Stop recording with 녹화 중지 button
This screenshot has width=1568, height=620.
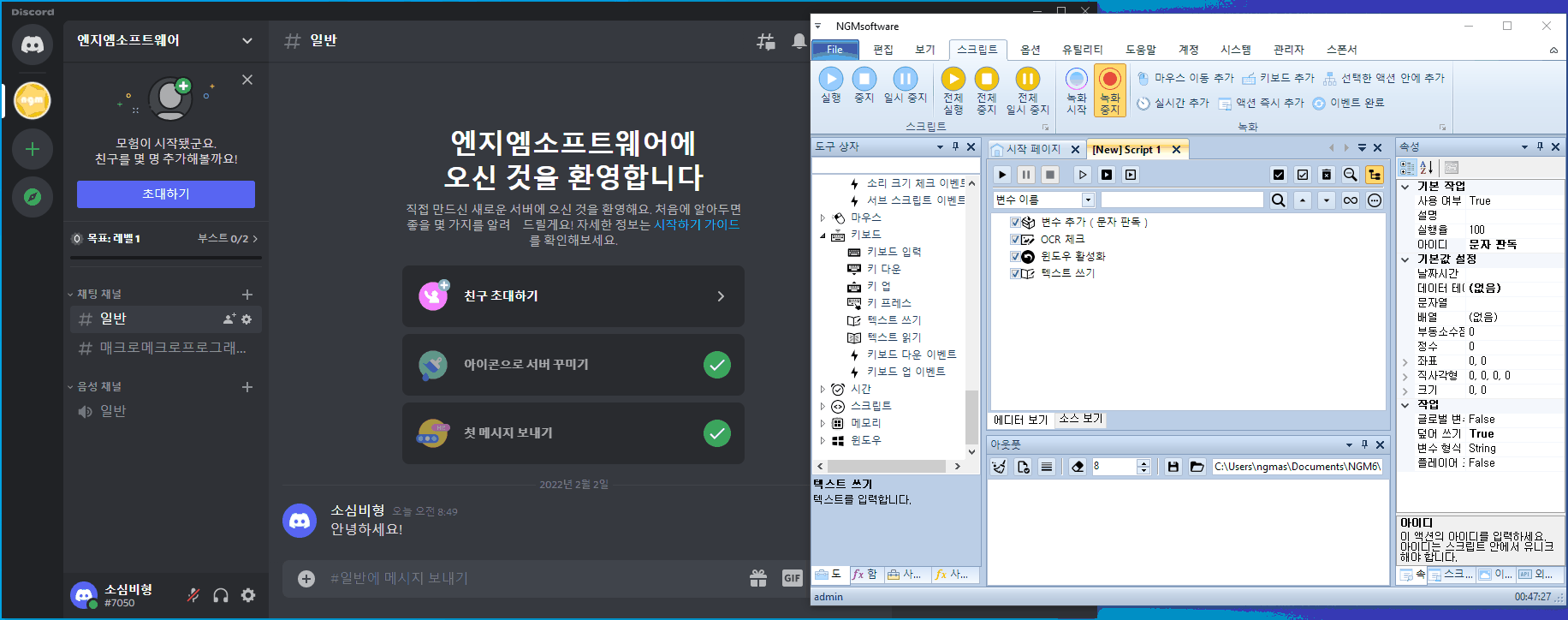tap(1110, 91)
